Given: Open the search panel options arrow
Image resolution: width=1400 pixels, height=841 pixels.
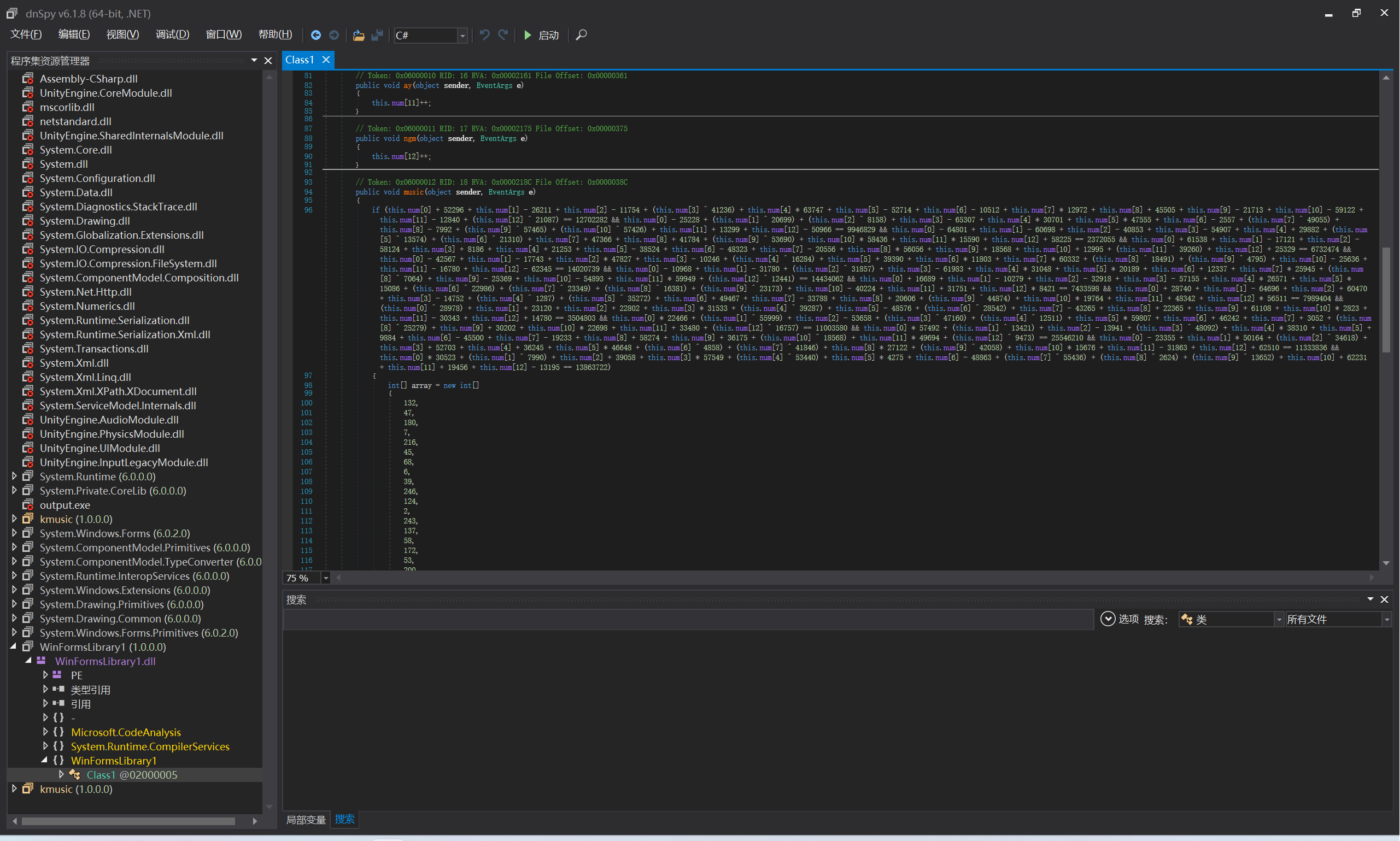Looking at the screenshot, I should click(1370, 599).
